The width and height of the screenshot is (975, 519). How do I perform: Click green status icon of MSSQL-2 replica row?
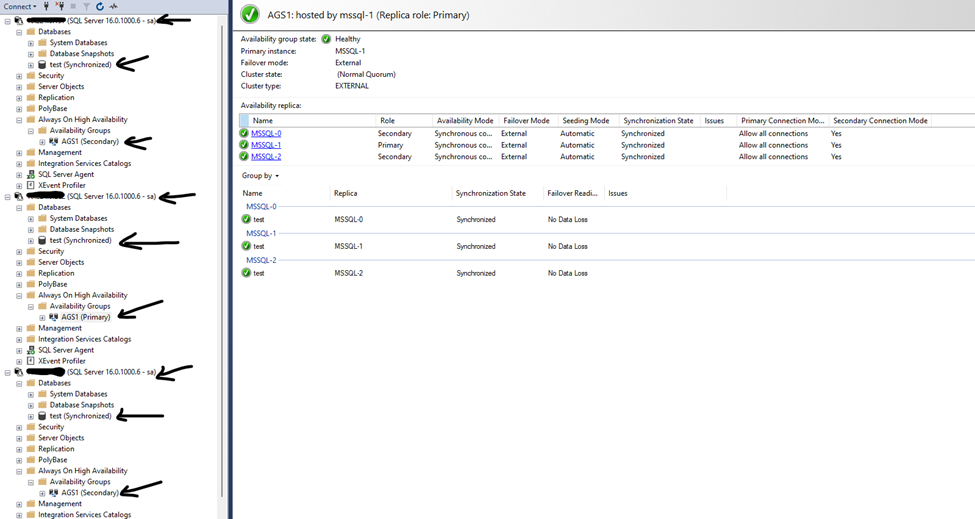point(244,157)
